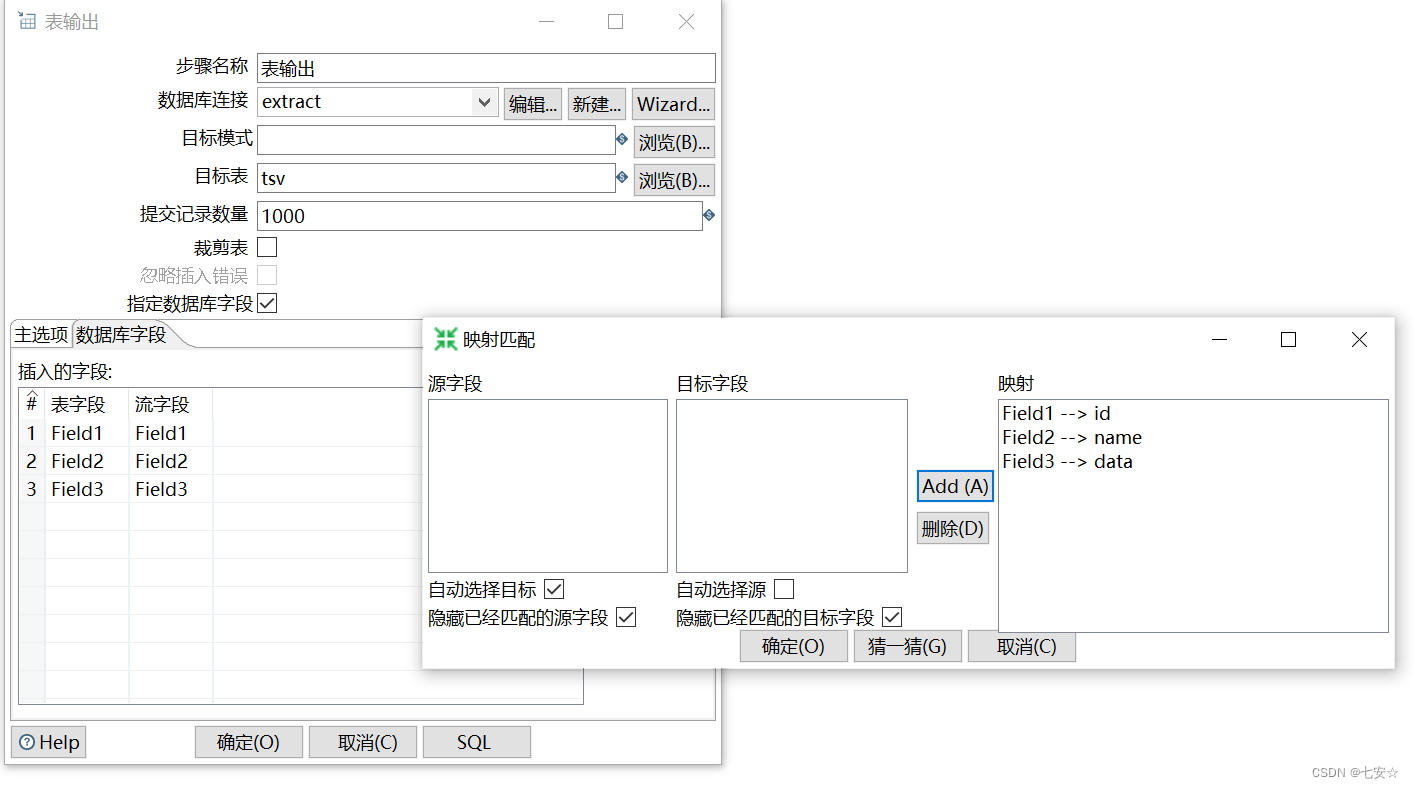Enable the 裁剪表 checkbox
The image size is (1414, 788).
[x=266, y=246]
